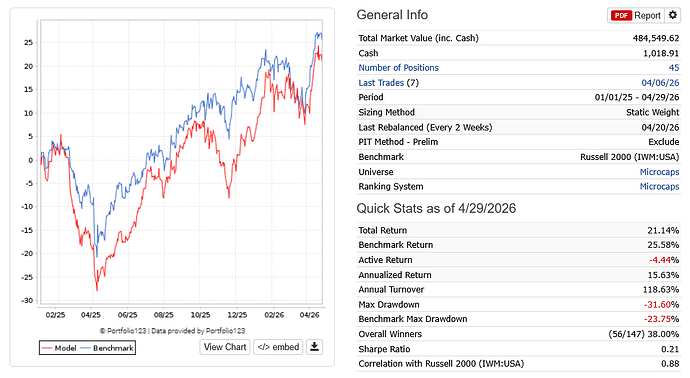Click the Quick Stats as of 4/29/2026 heading

(436, 208)
